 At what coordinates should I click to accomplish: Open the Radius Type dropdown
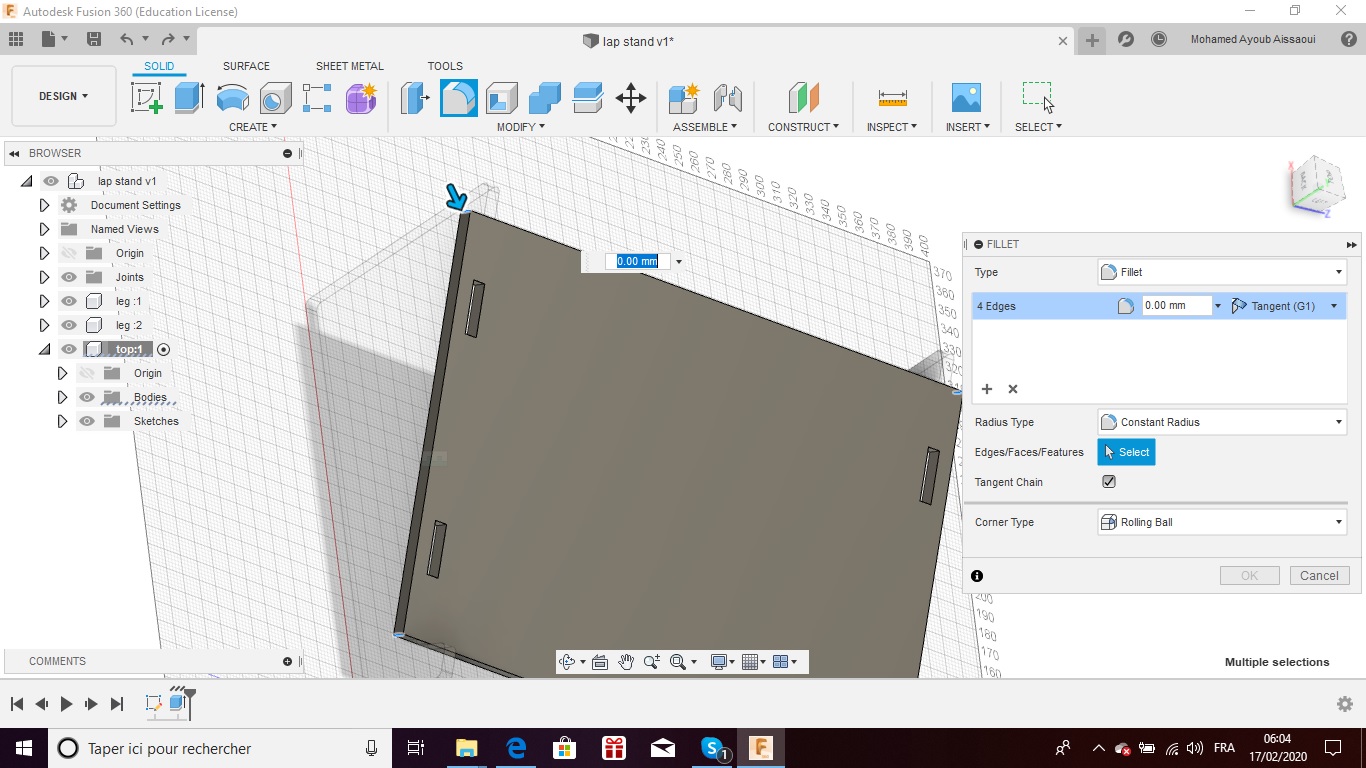pyautogui.click(x=1221, y=422)
